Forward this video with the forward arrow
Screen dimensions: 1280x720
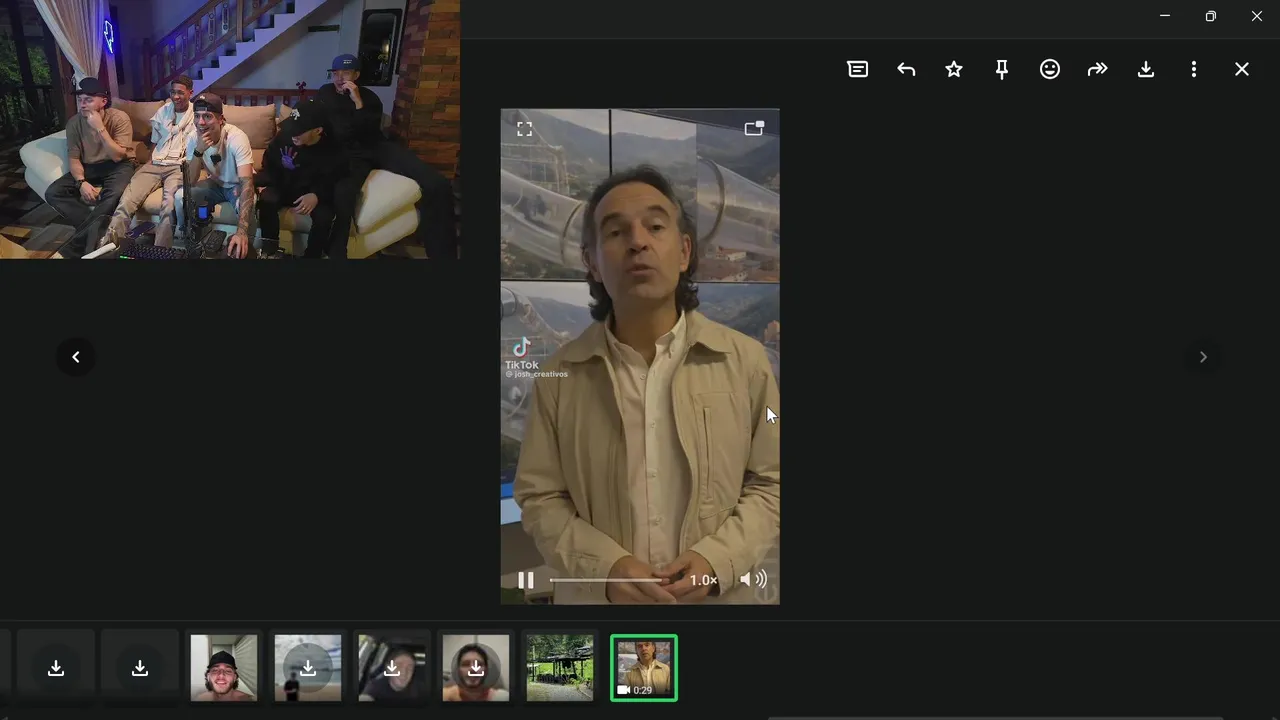coord(1098,69)
